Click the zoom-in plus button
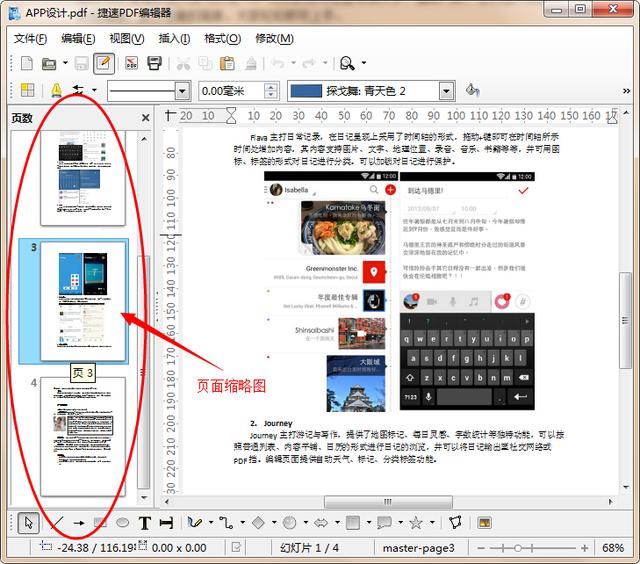 click(584, 548)
